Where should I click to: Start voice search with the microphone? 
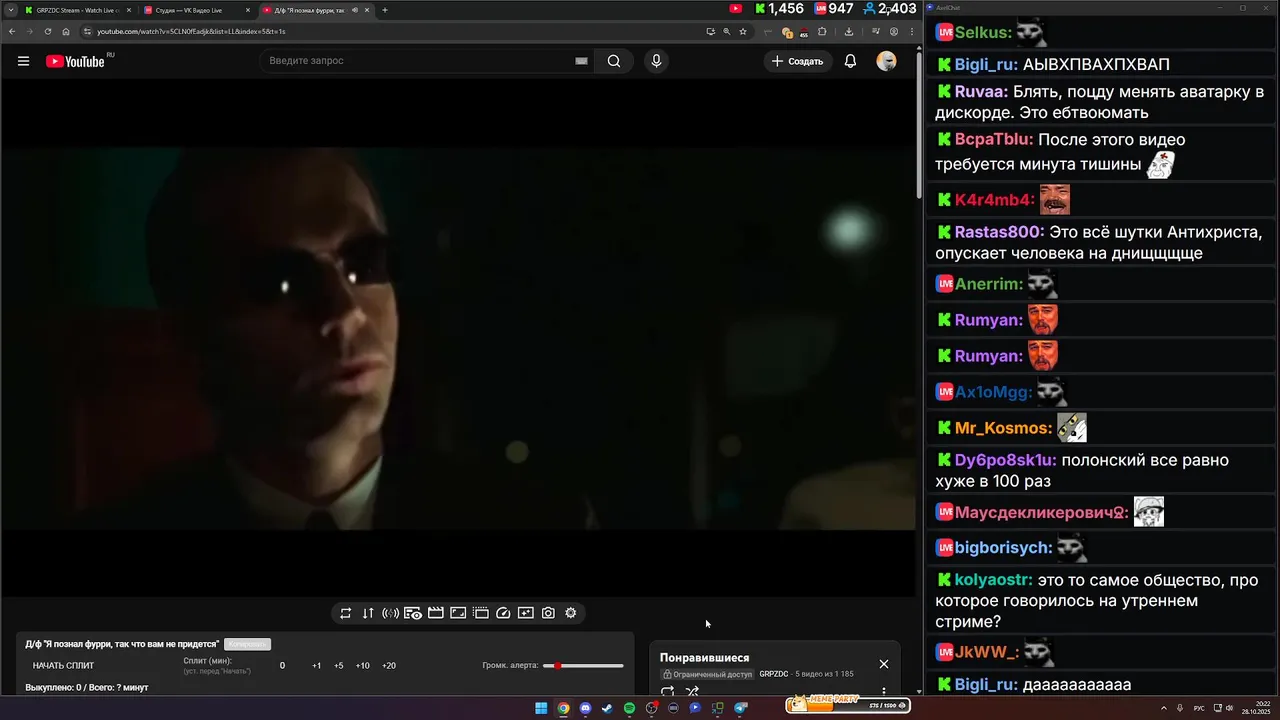(x=656, y=61)
